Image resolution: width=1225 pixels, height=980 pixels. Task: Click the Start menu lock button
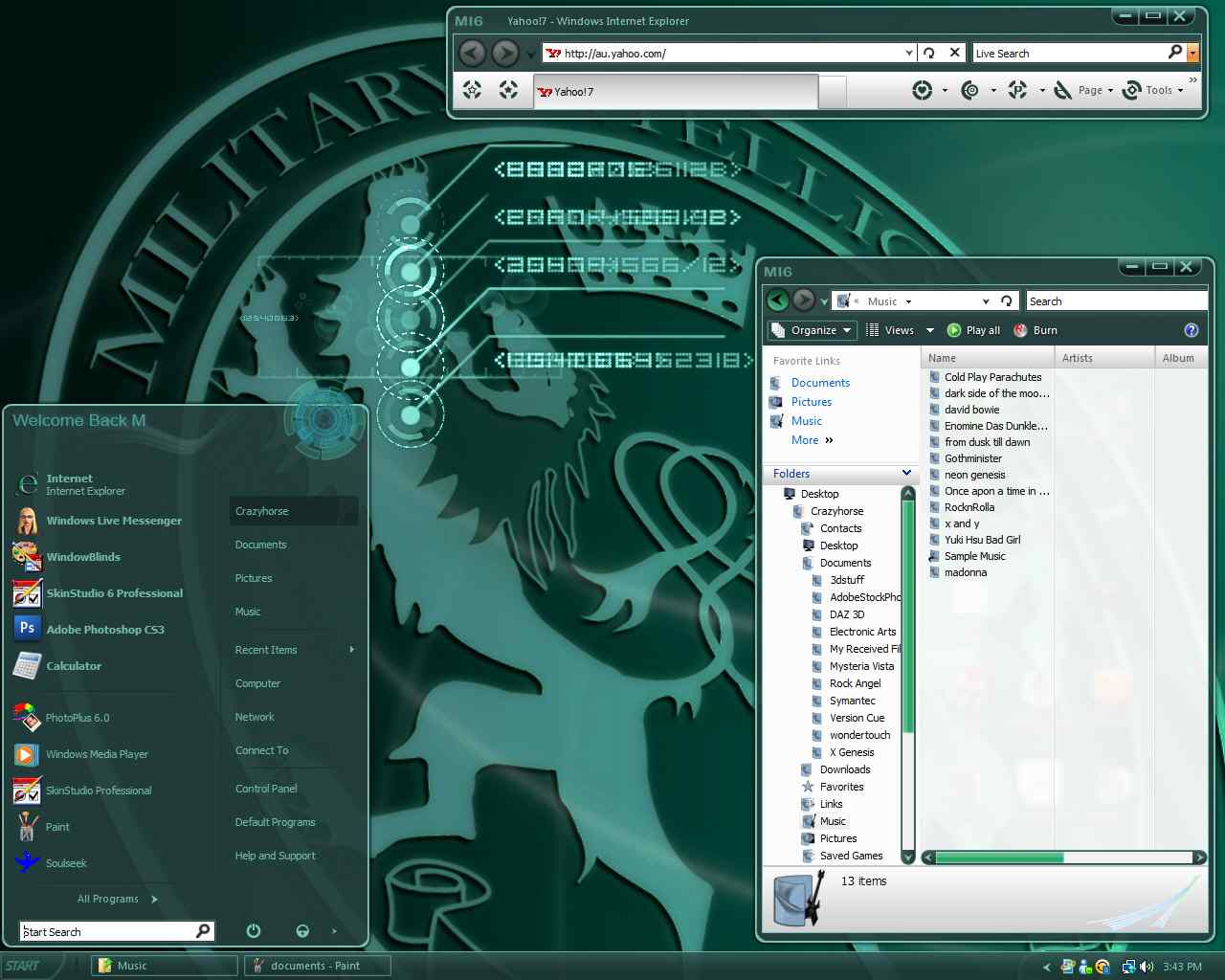pos(302,930)
